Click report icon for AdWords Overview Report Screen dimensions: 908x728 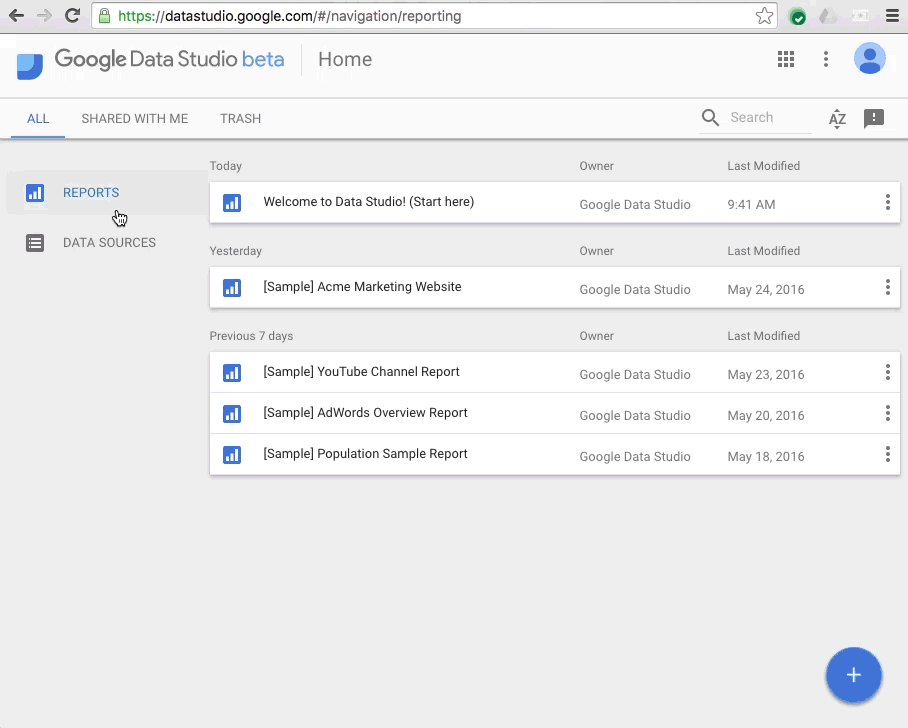point(232,414)
